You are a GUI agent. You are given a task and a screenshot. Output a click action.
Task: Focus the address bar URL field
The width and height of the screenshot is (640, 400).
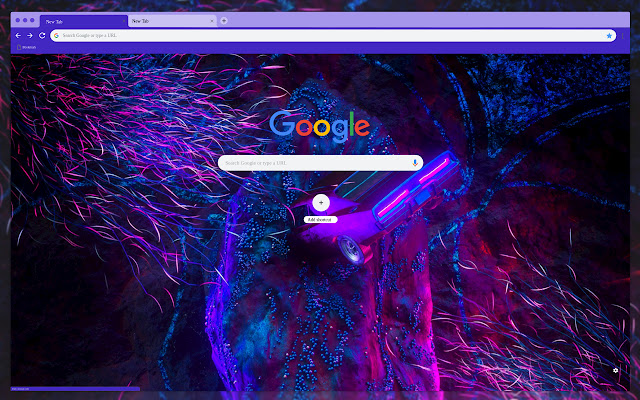333,36
